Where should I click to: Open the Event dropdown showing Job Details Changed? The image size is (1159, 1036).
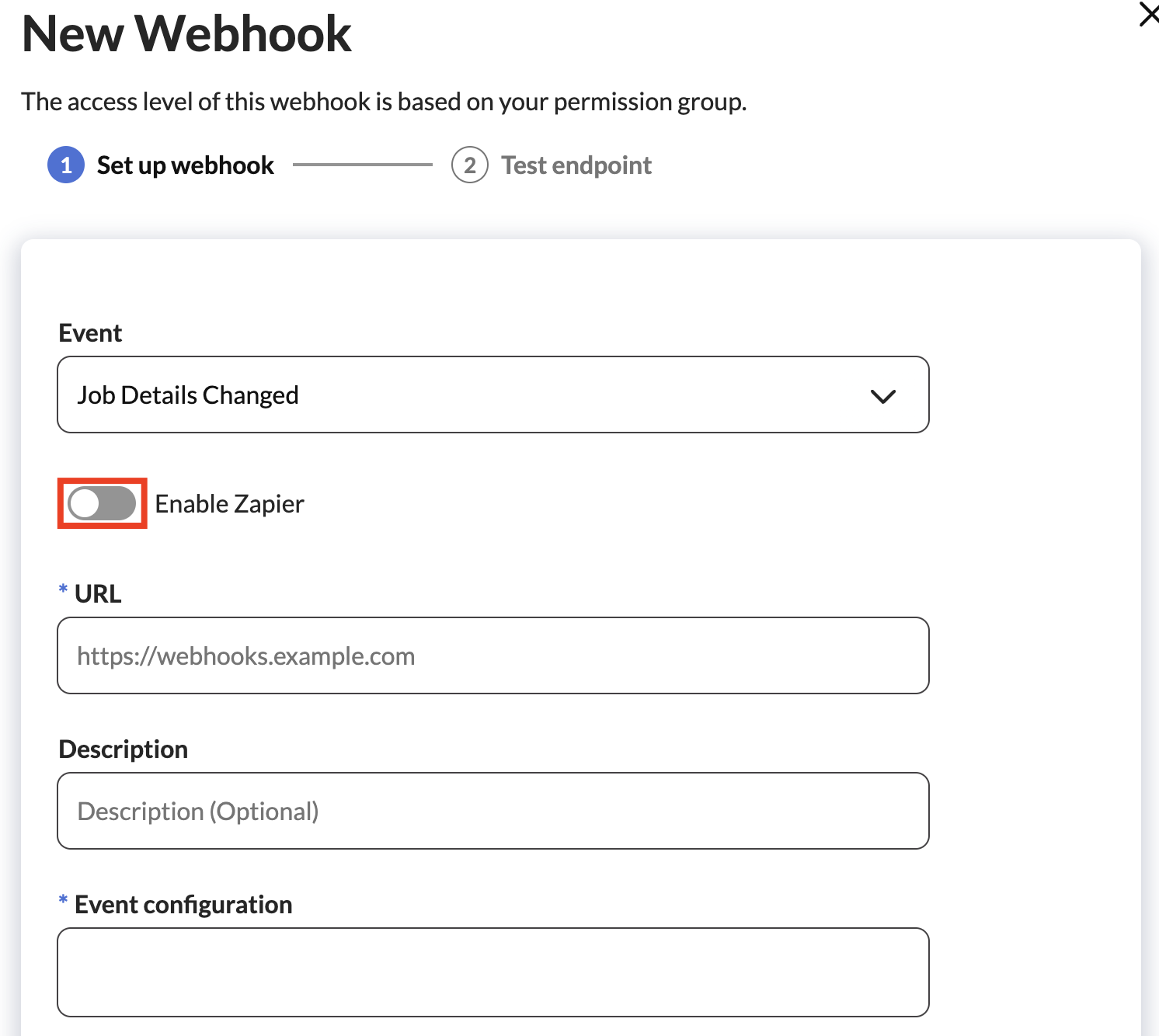point(492,395)
